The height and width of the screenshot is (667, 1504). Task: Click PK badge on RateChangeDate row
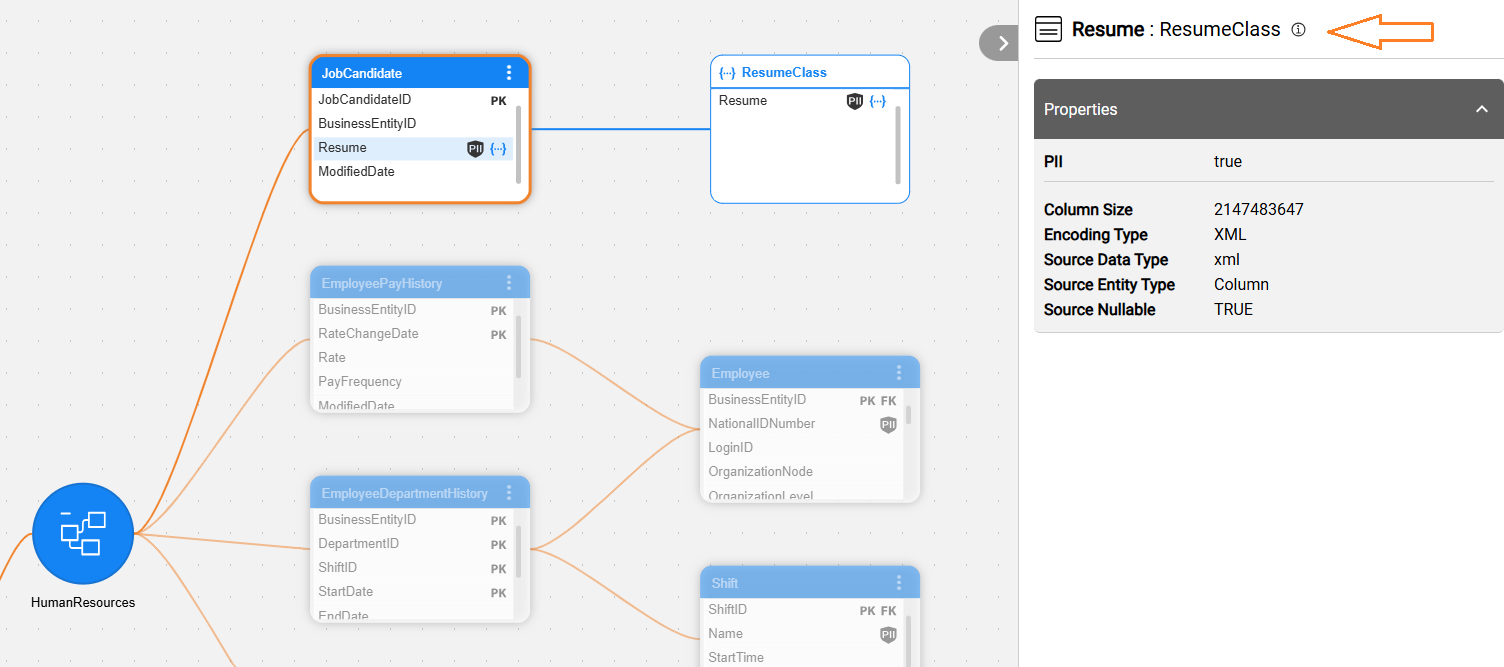498,335
